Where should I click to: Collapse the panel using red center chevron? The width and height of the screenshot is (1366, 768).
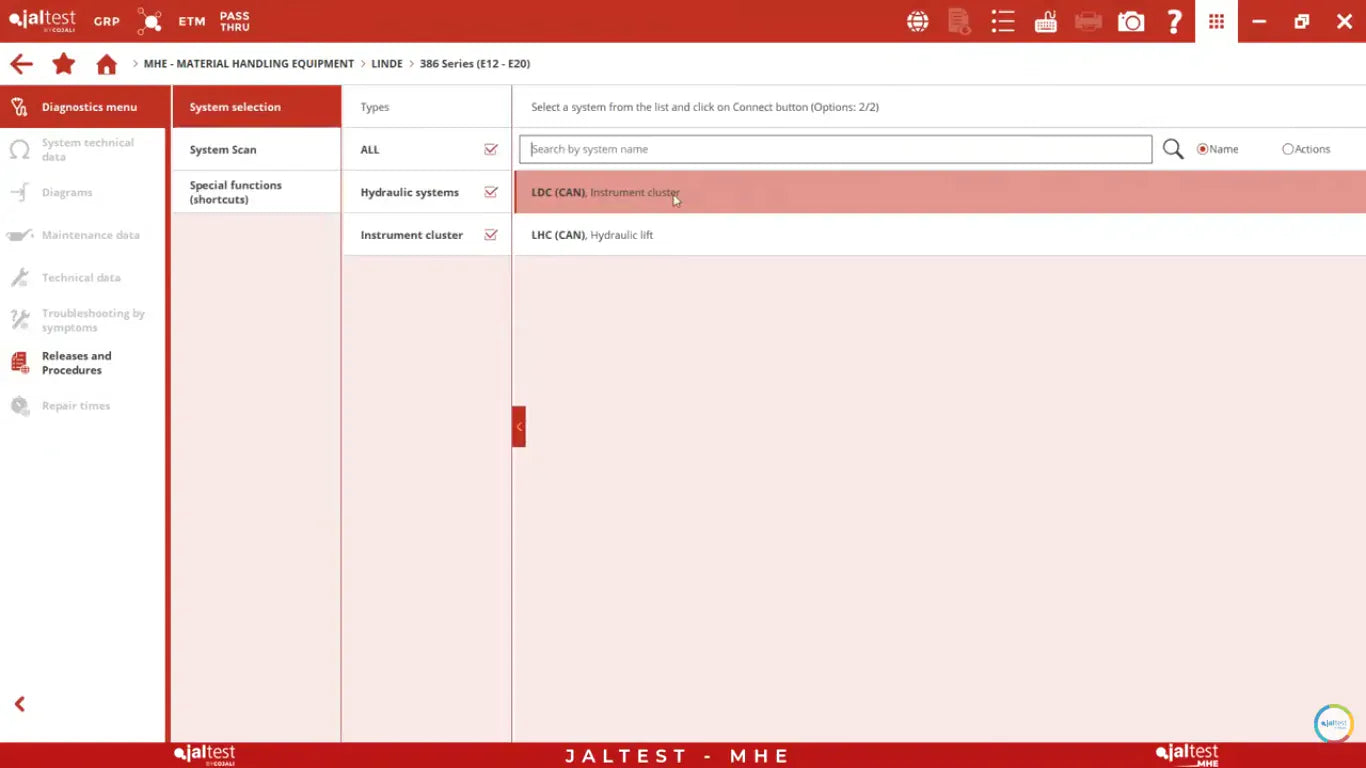518,425
